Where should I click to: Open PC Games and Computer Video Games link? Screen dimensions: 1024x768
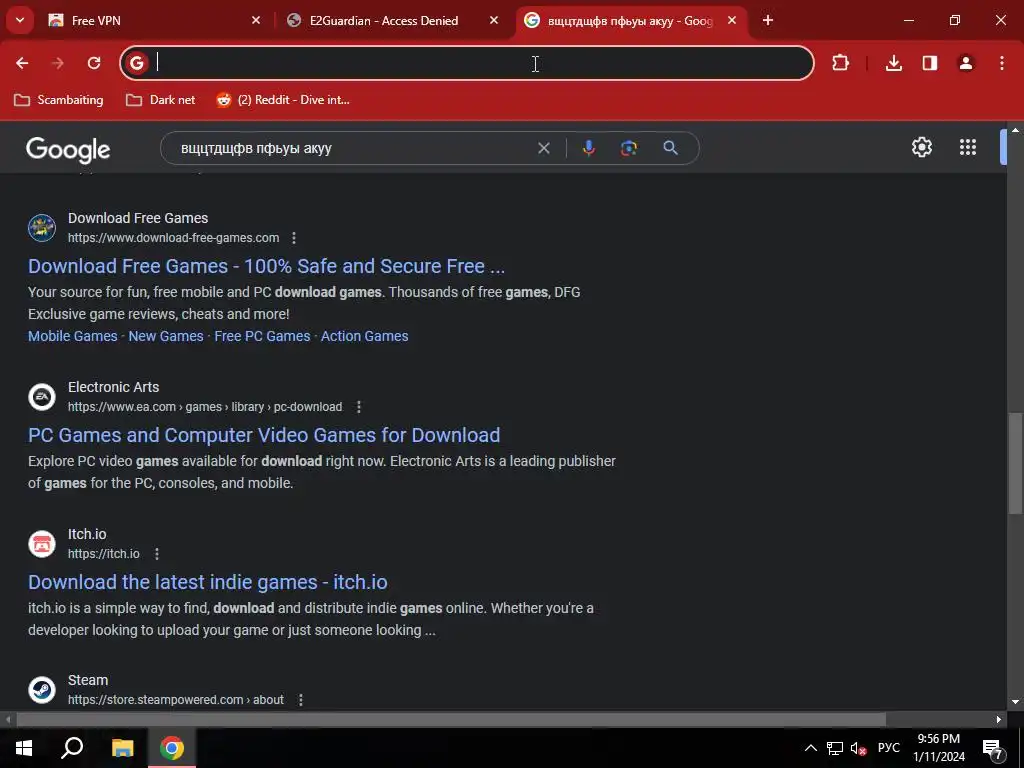point(264,435)
